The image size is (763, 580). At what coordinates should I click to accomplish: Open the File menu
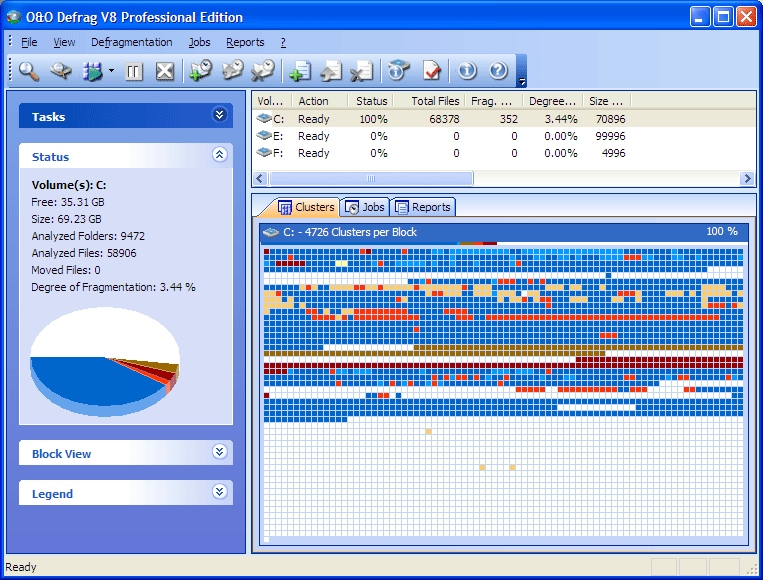[x=29, y=42]
